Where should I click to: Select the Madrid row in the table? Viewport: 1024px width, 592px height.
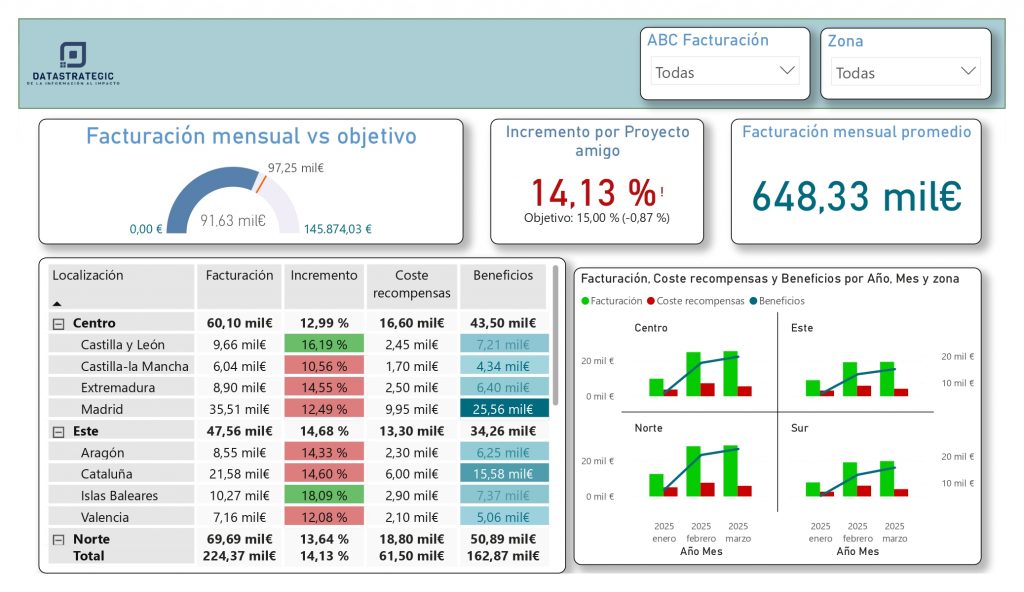[x=102, y=409]
